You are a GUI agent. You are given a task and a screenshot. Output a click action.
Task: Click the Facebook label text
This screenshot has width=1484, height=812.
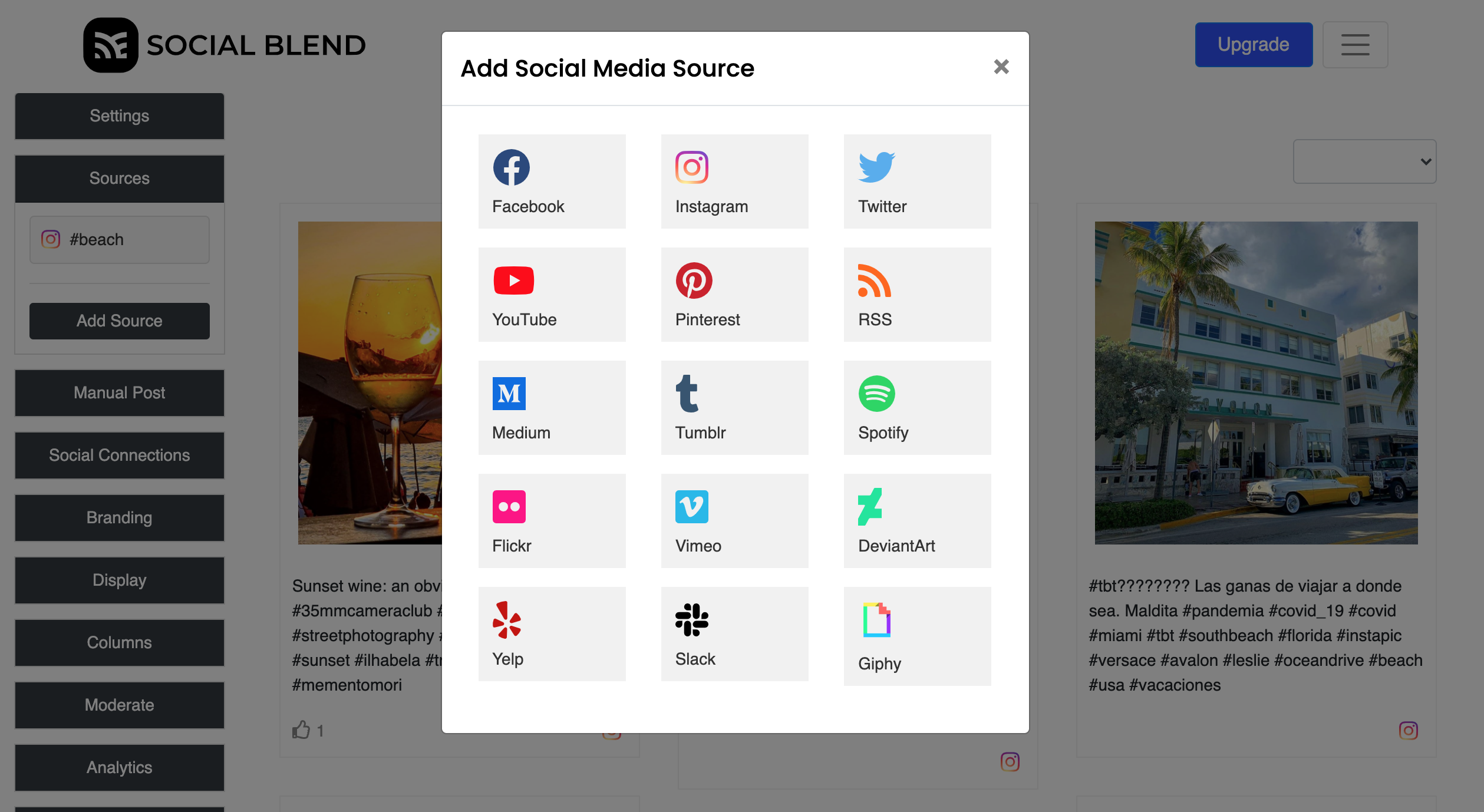(528, 206)
